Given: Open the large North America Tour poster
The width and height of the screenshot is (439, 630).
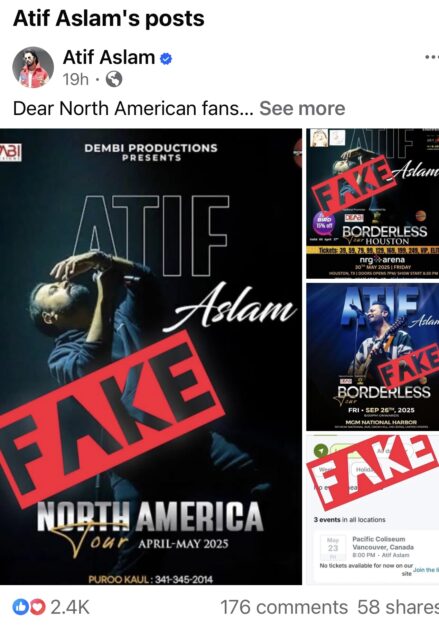Looking at the screenshot, I should click(151, 356).
